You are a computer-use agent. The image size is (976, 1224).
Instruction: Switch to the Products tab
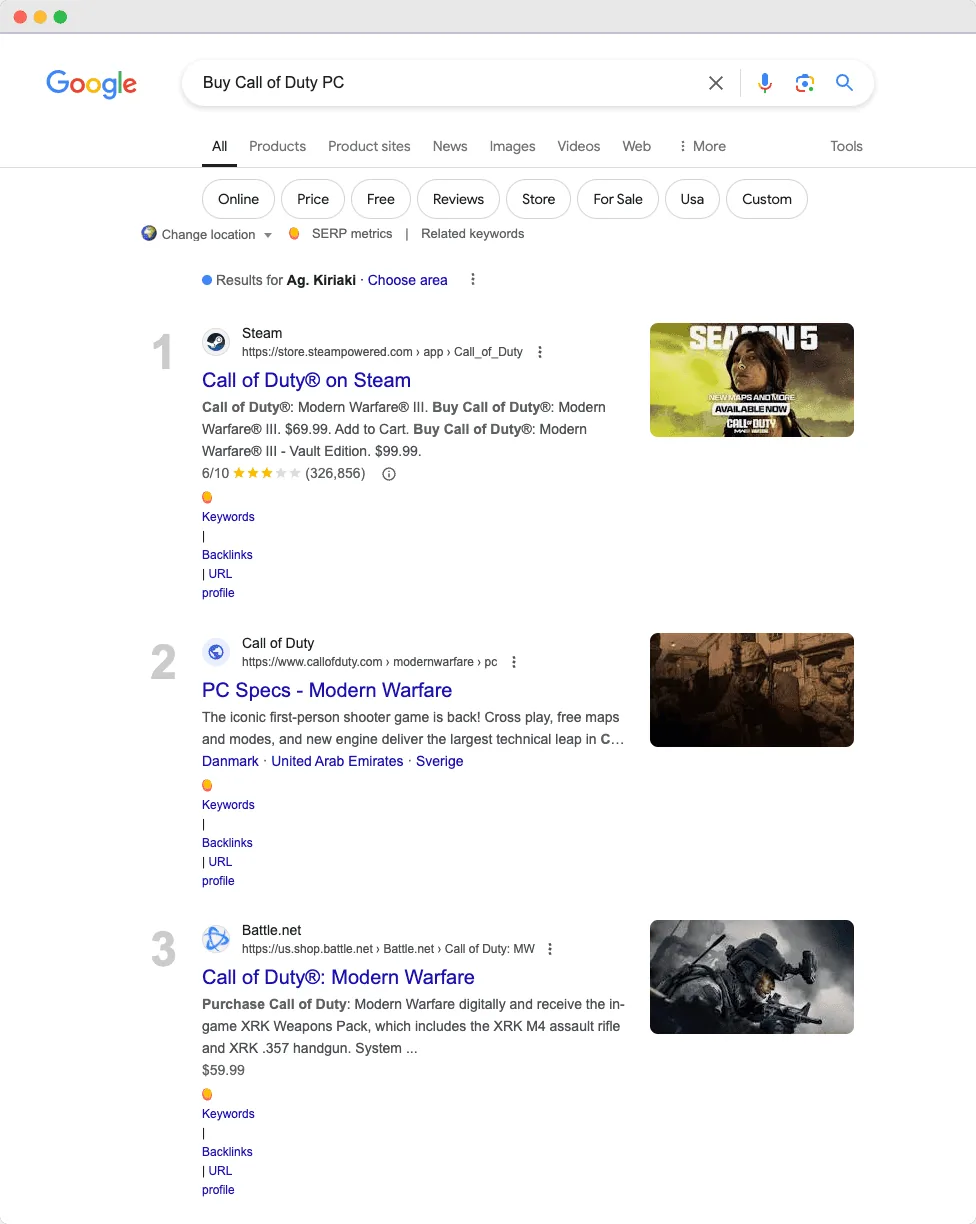click(277, 146)
